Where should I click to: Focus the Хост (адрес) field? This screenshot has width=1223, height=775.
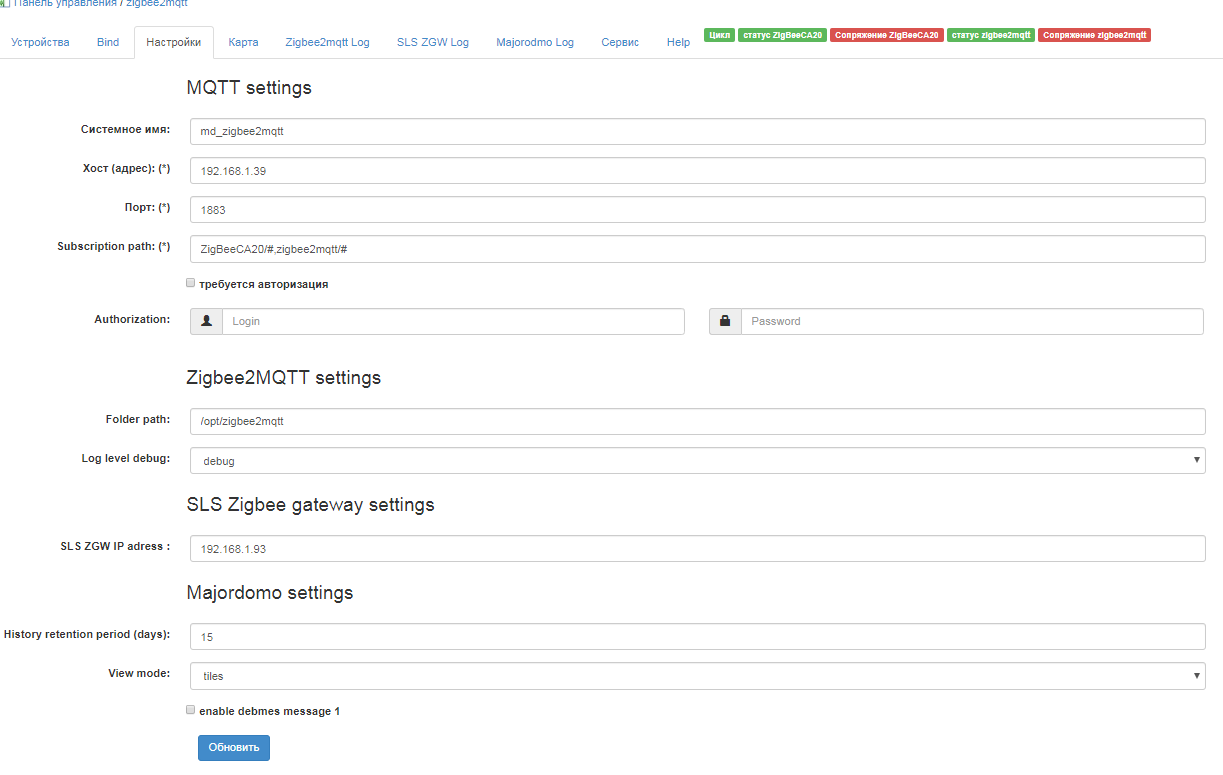[698, 170]
